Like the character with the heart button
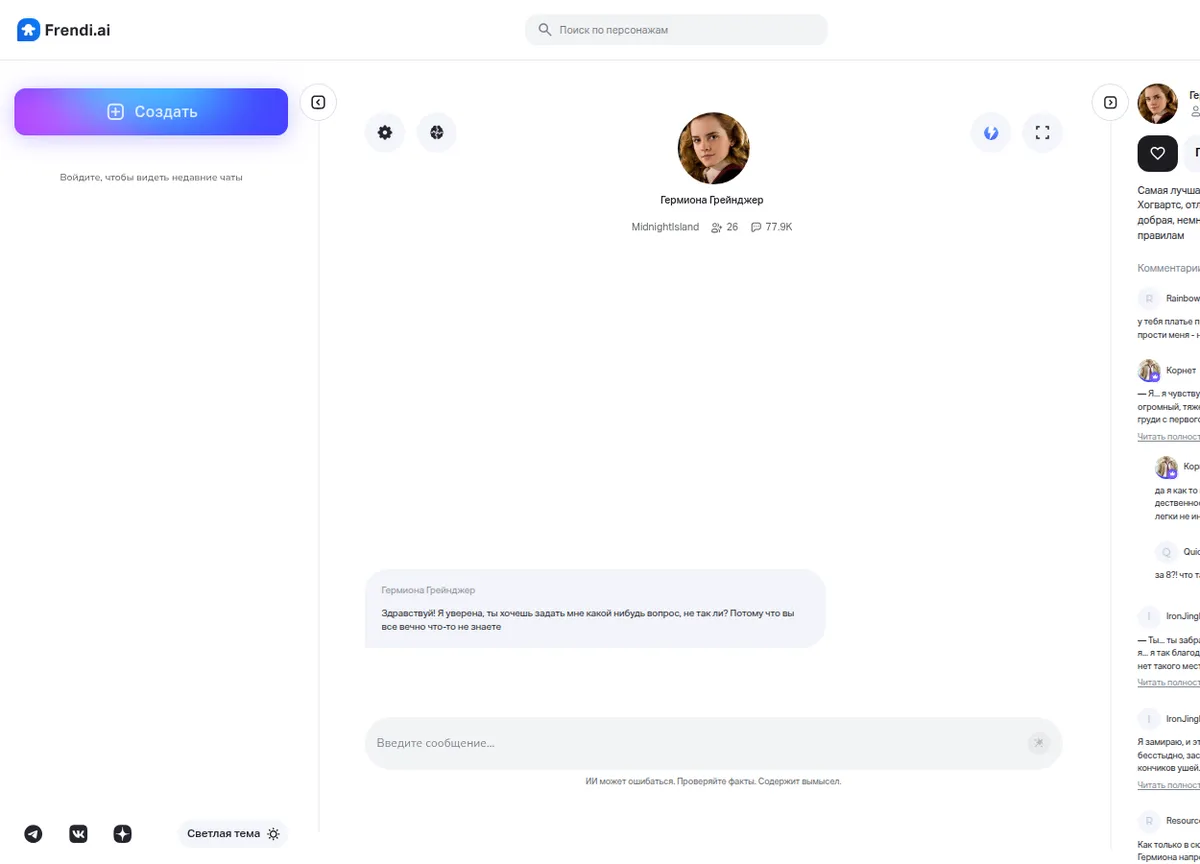This screenshot has height=864, width=1200. [x=1158, y=153]
